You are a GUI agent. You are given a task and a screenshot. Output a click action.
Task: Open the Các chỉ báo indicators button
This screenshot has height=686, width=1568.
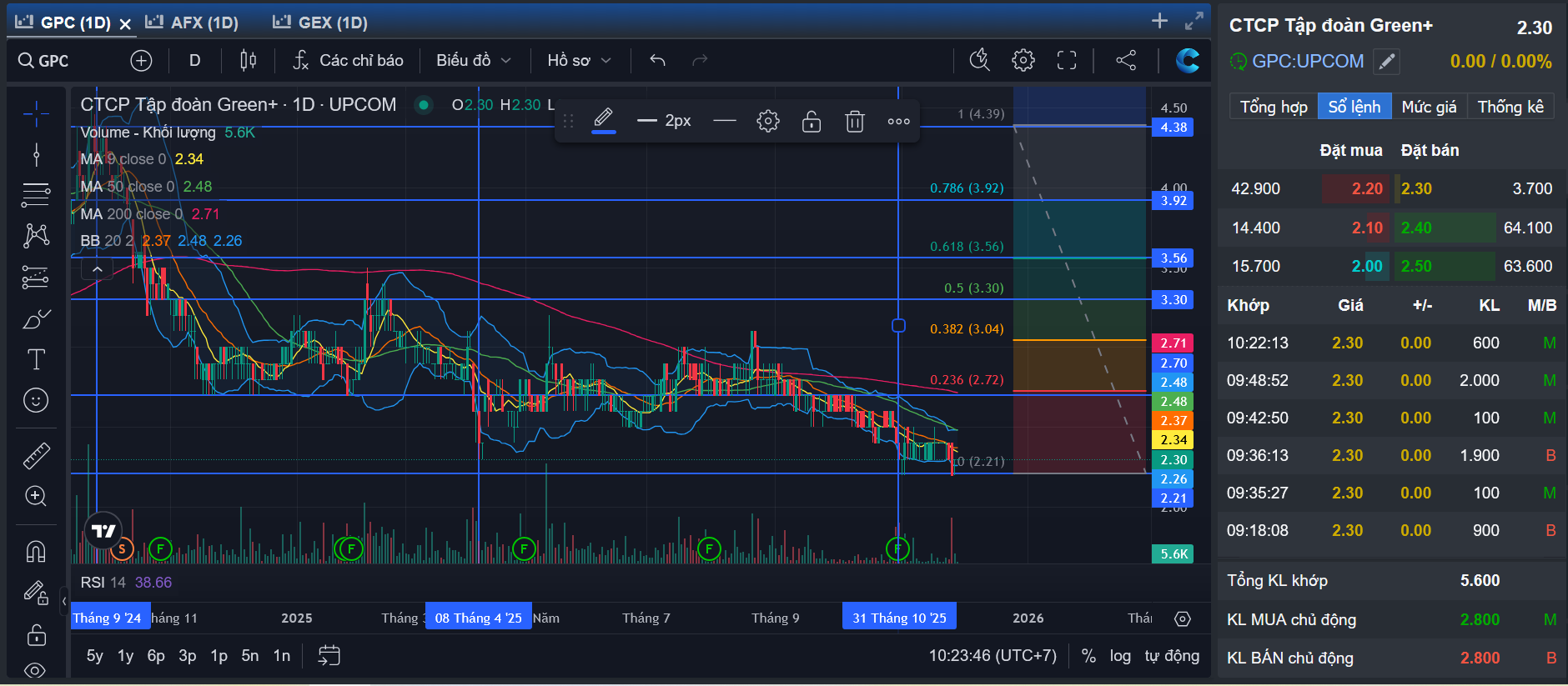click(348, 60)
